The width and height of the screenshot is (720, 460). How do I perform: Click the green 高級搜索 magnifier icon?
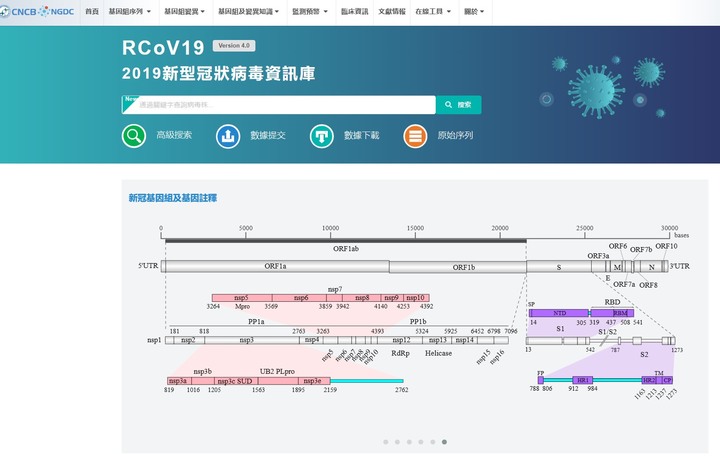134,136
